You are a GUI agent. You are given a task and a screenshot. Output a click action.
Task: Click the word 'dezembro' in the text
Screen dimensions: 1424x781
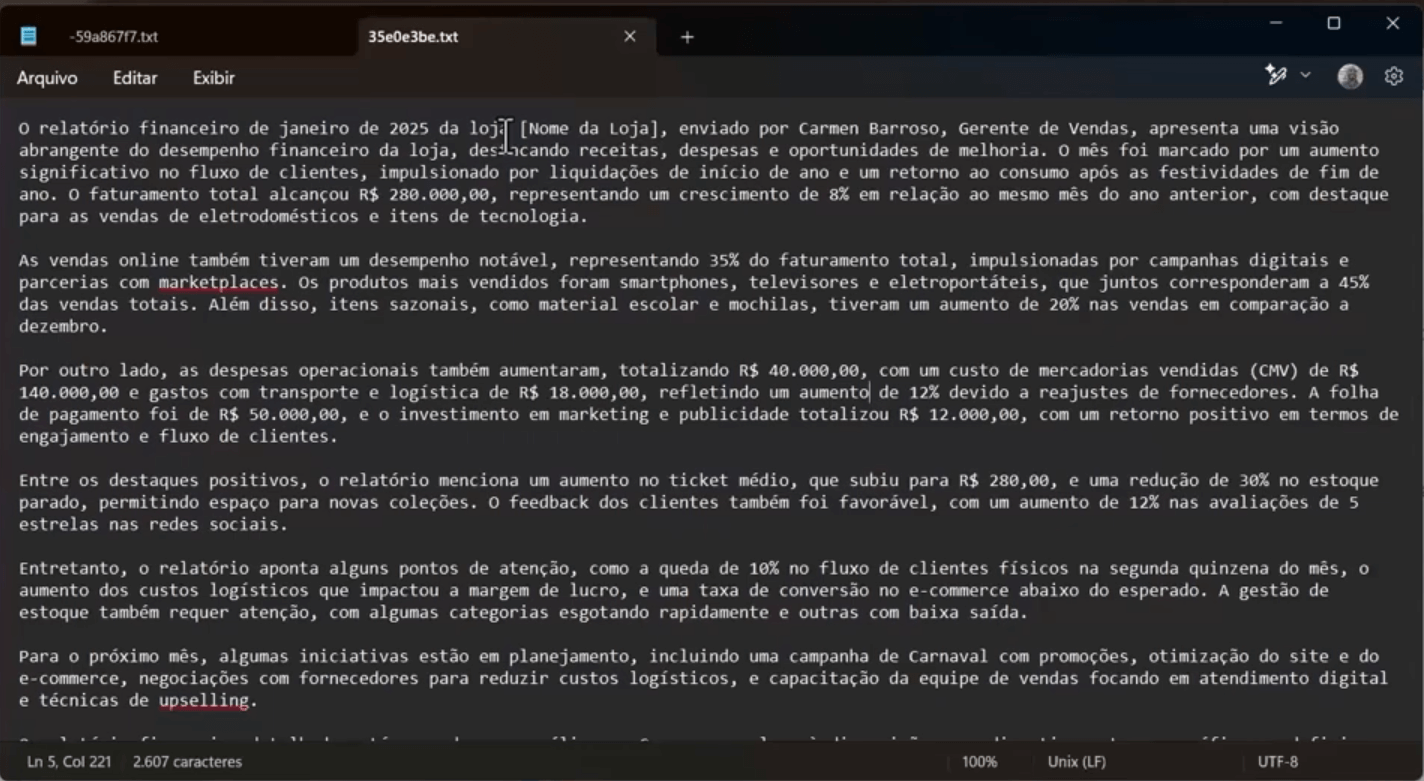[58, 326]
